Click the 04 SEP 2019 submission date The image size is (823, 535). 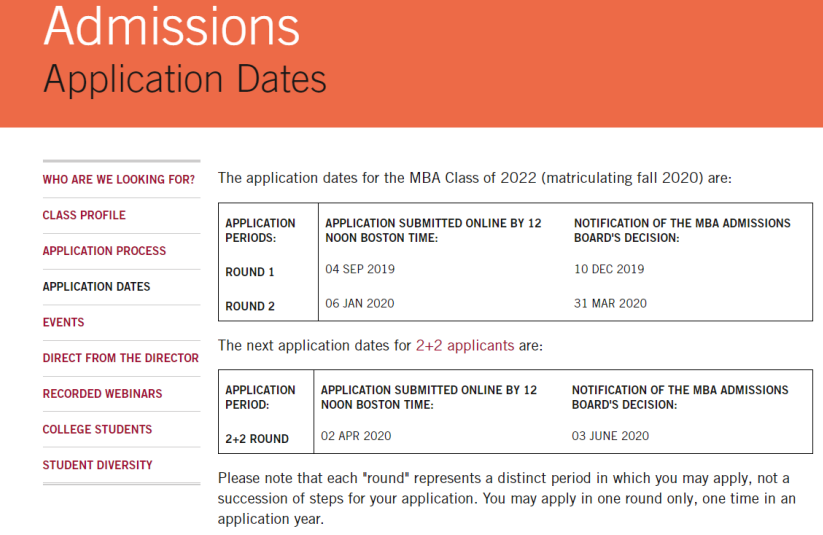click(360, 270)
